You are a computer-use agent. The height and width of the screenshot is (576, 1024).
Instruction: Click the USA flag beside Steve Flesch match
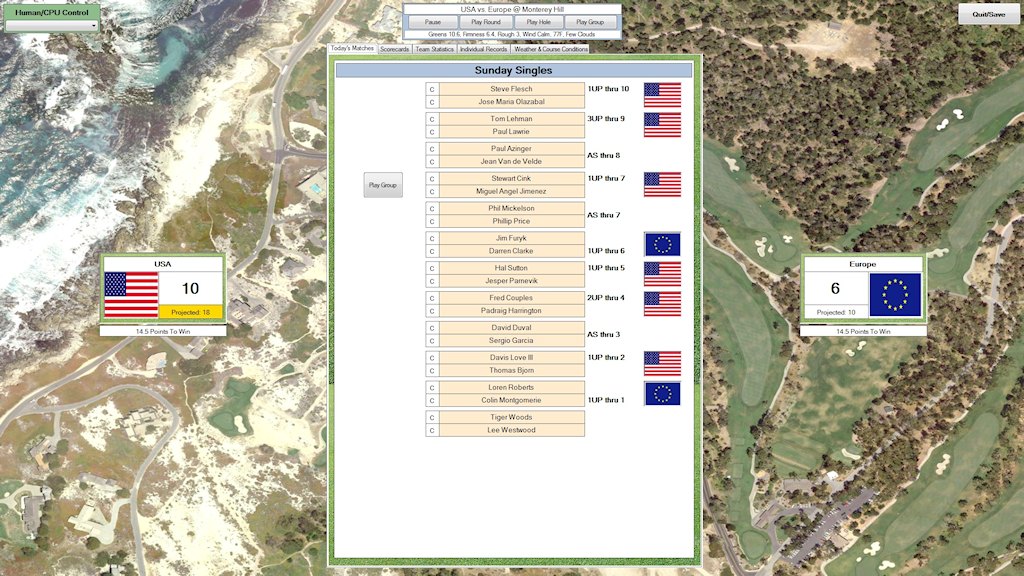(x=662, y=95)
